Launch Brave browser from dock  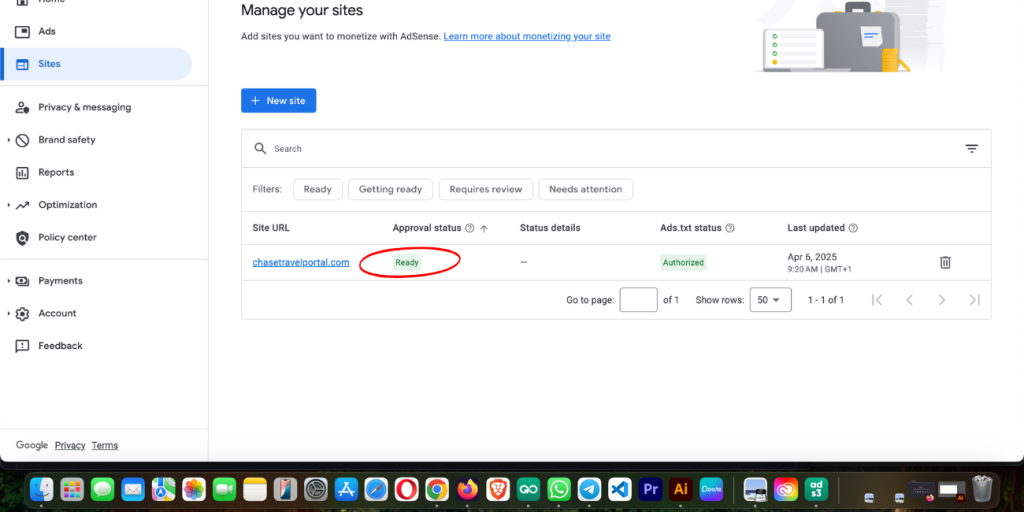click(498, 488)
